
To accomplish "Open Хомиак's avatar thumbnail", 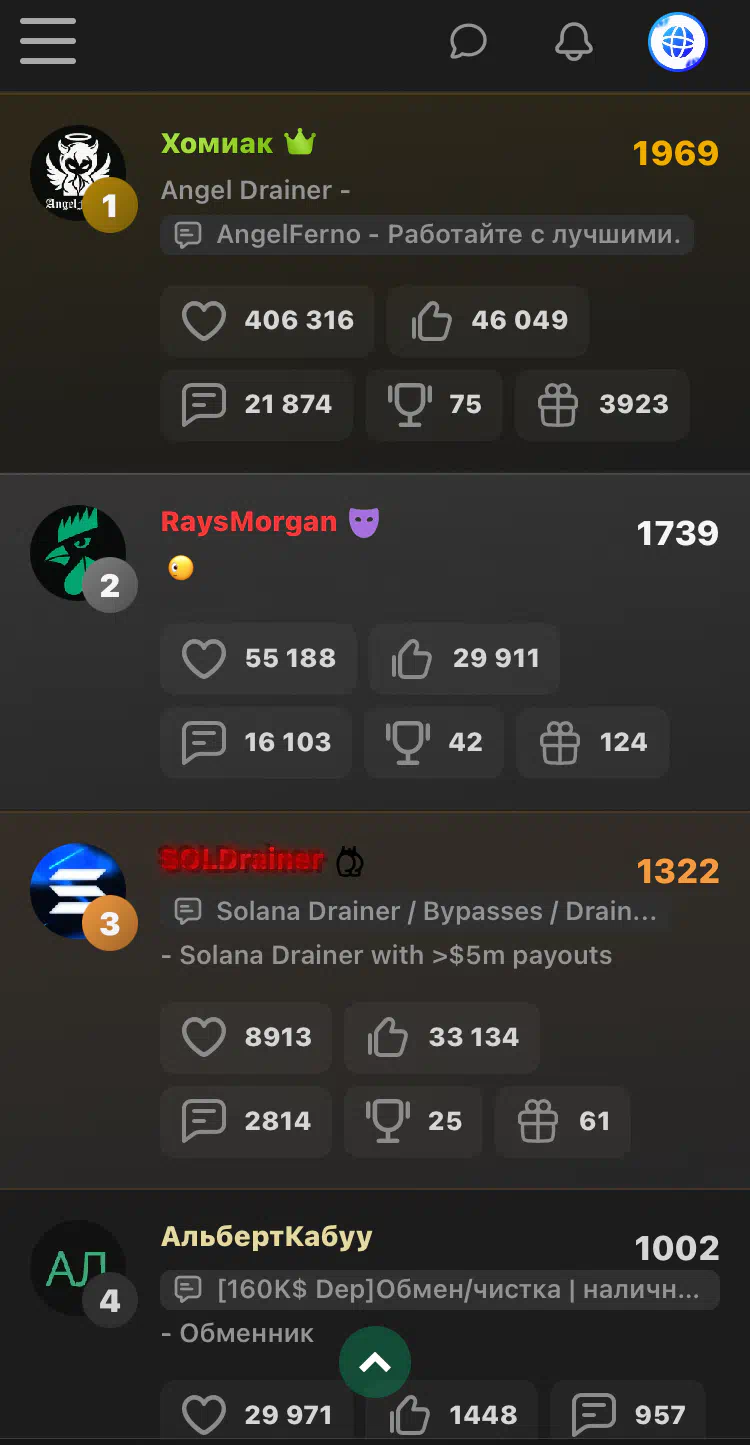I will click(x=78, y=173).
